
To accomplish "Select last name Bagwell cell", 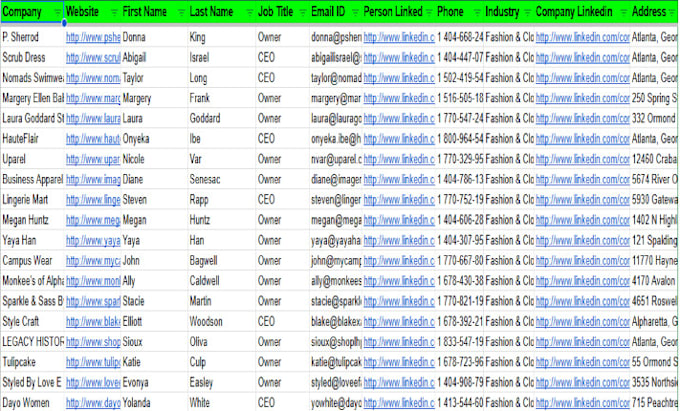I will click(x=222, y=261).
